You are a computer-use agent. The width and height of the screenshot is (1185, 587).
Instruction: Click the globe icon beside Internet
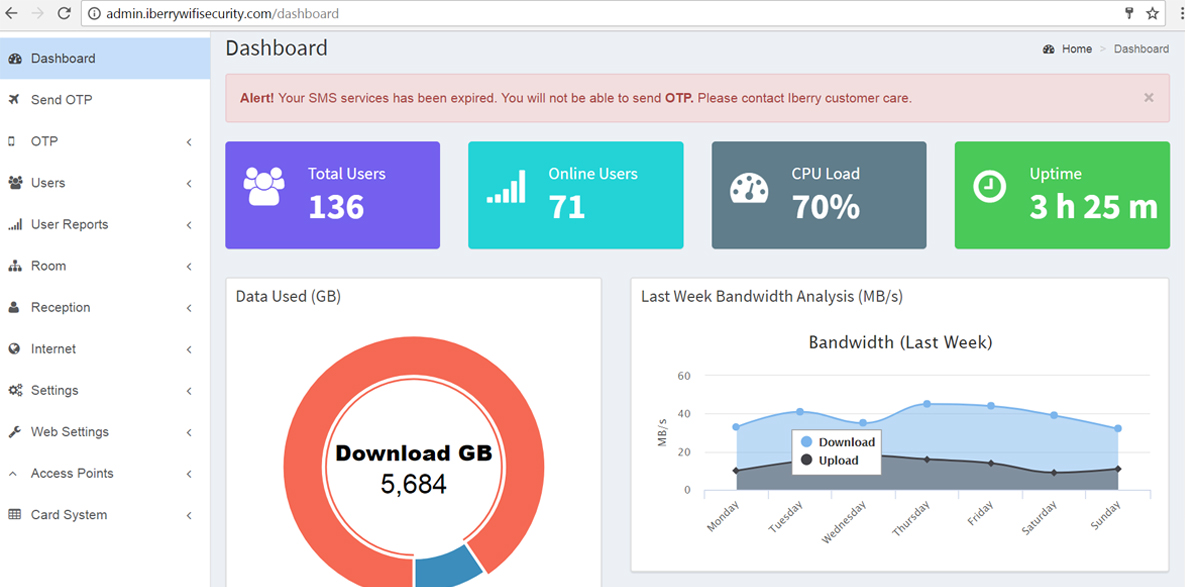click(14, 349)
